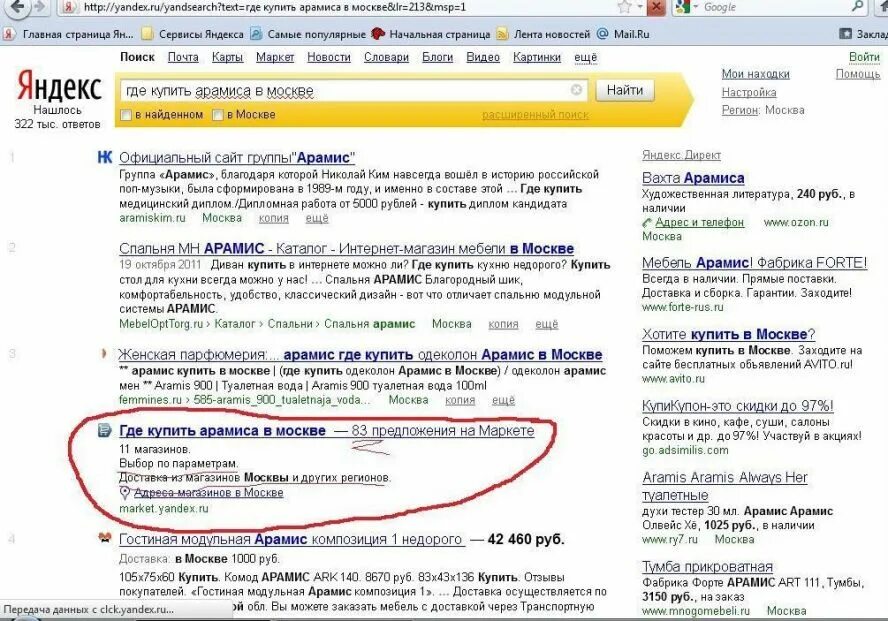Switch to the Блоги tab
The width and height of the screenshot is (888, 621).
coord(437,57)
